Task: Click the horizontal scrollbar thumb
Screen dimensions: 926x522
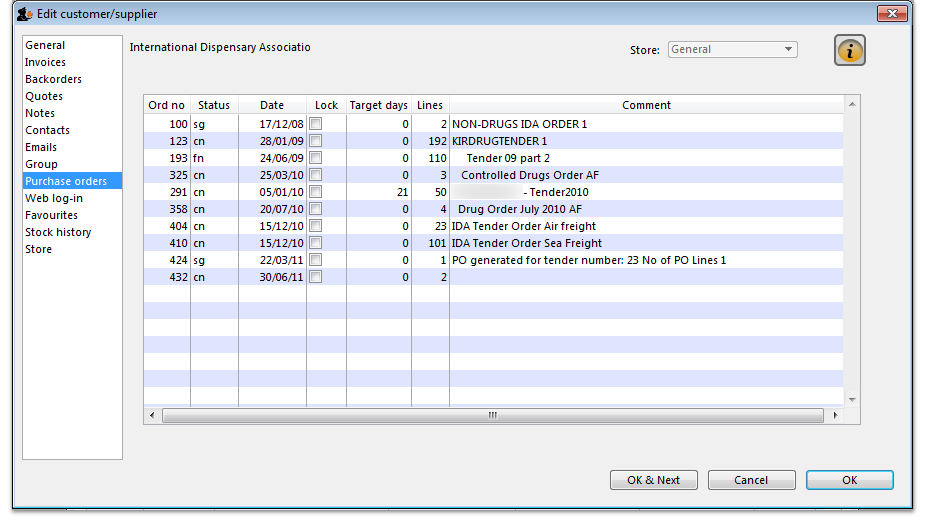Action: pos(493,415)
